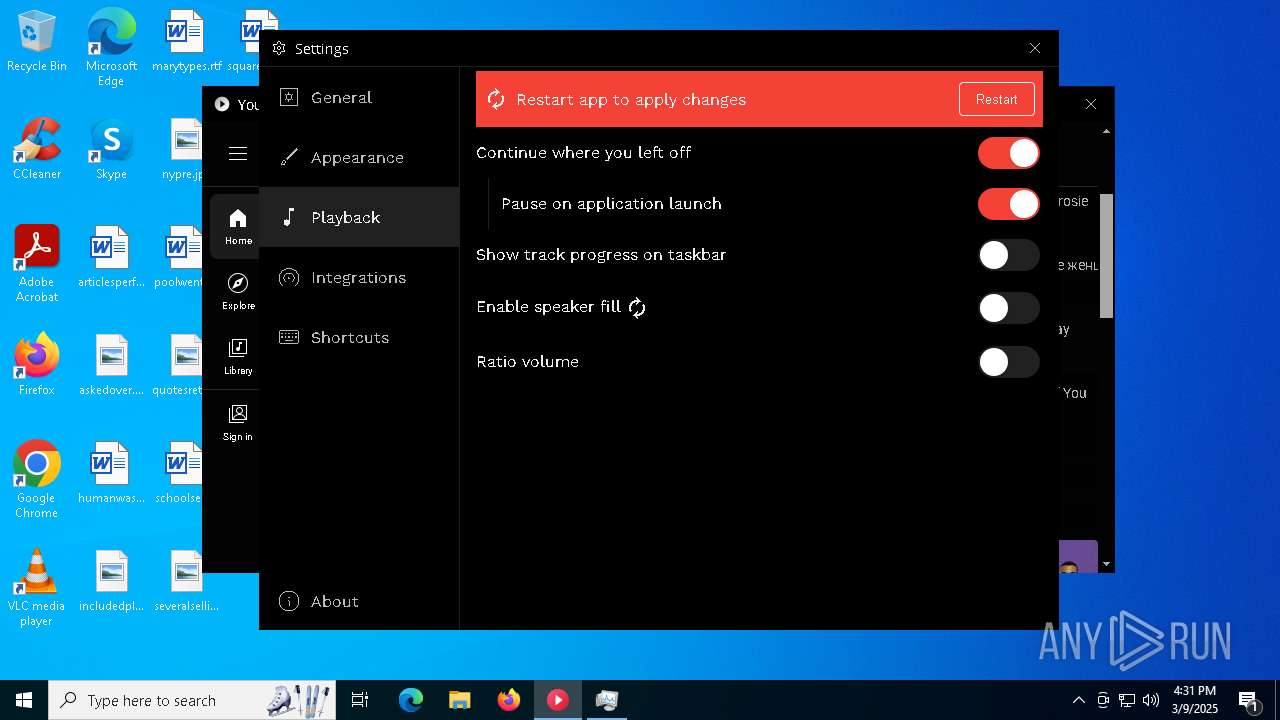Select the humanwas document on desktop

point(111,474)
